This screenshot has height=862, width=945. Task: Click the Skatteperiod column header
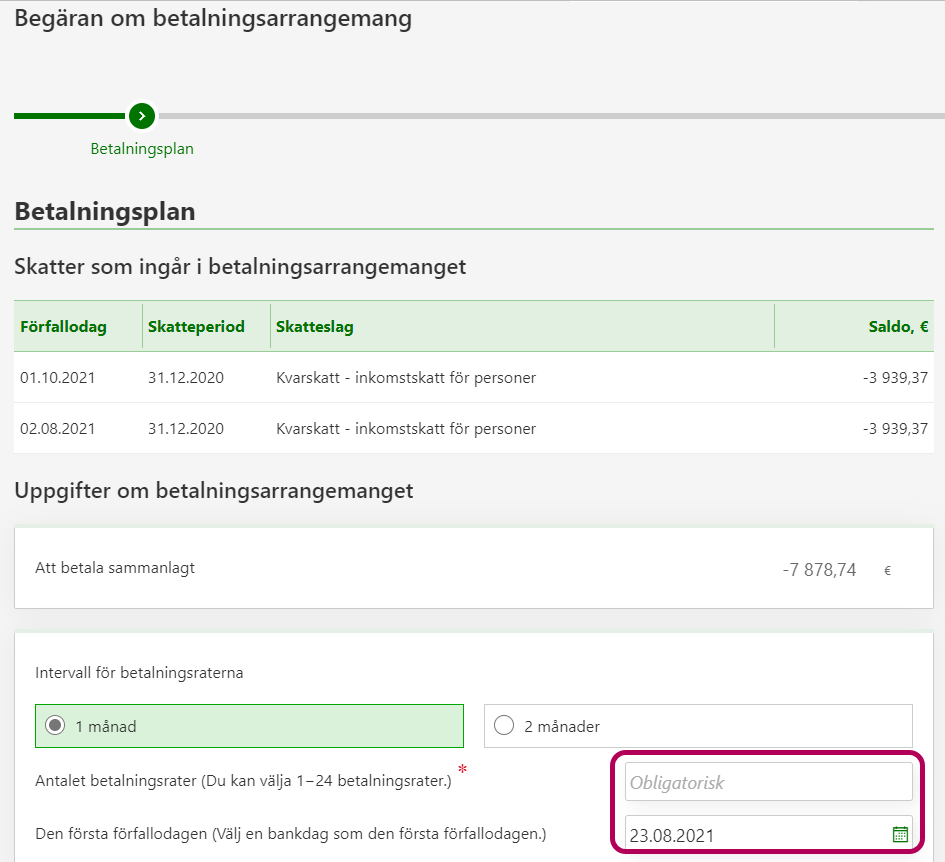(x=196, y=327)
